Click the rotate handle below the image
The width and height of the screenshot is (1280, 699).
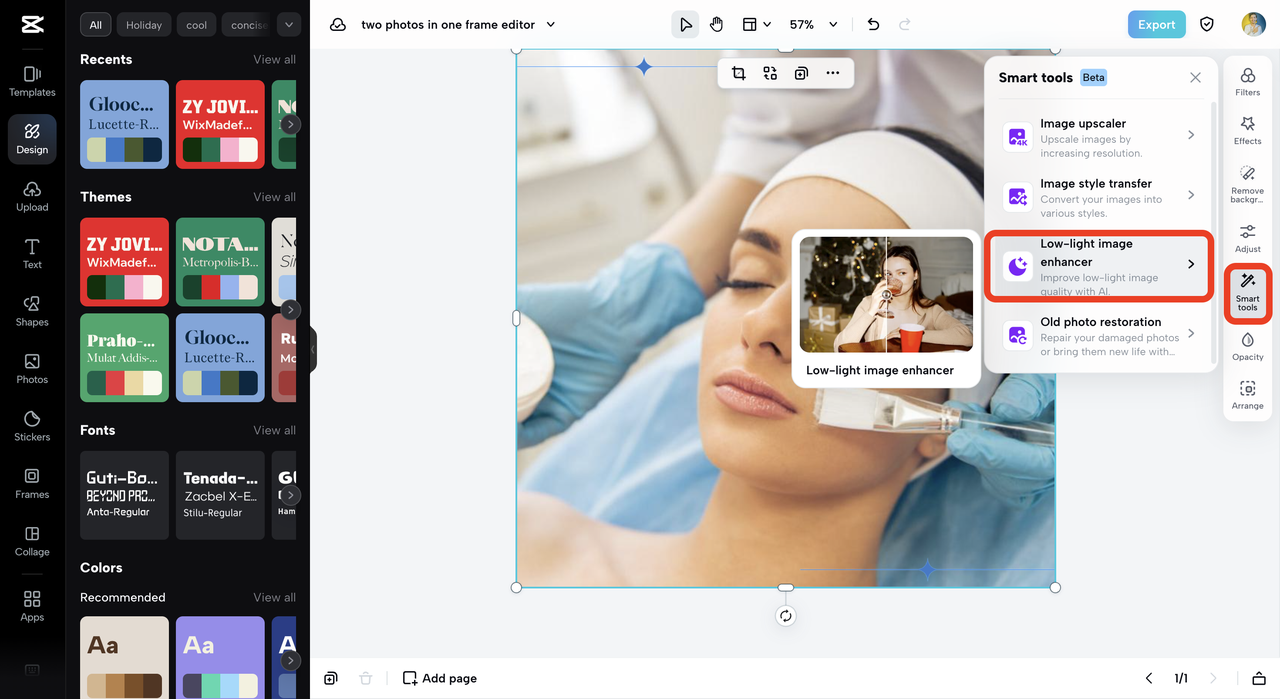click(x=785, y=616)
